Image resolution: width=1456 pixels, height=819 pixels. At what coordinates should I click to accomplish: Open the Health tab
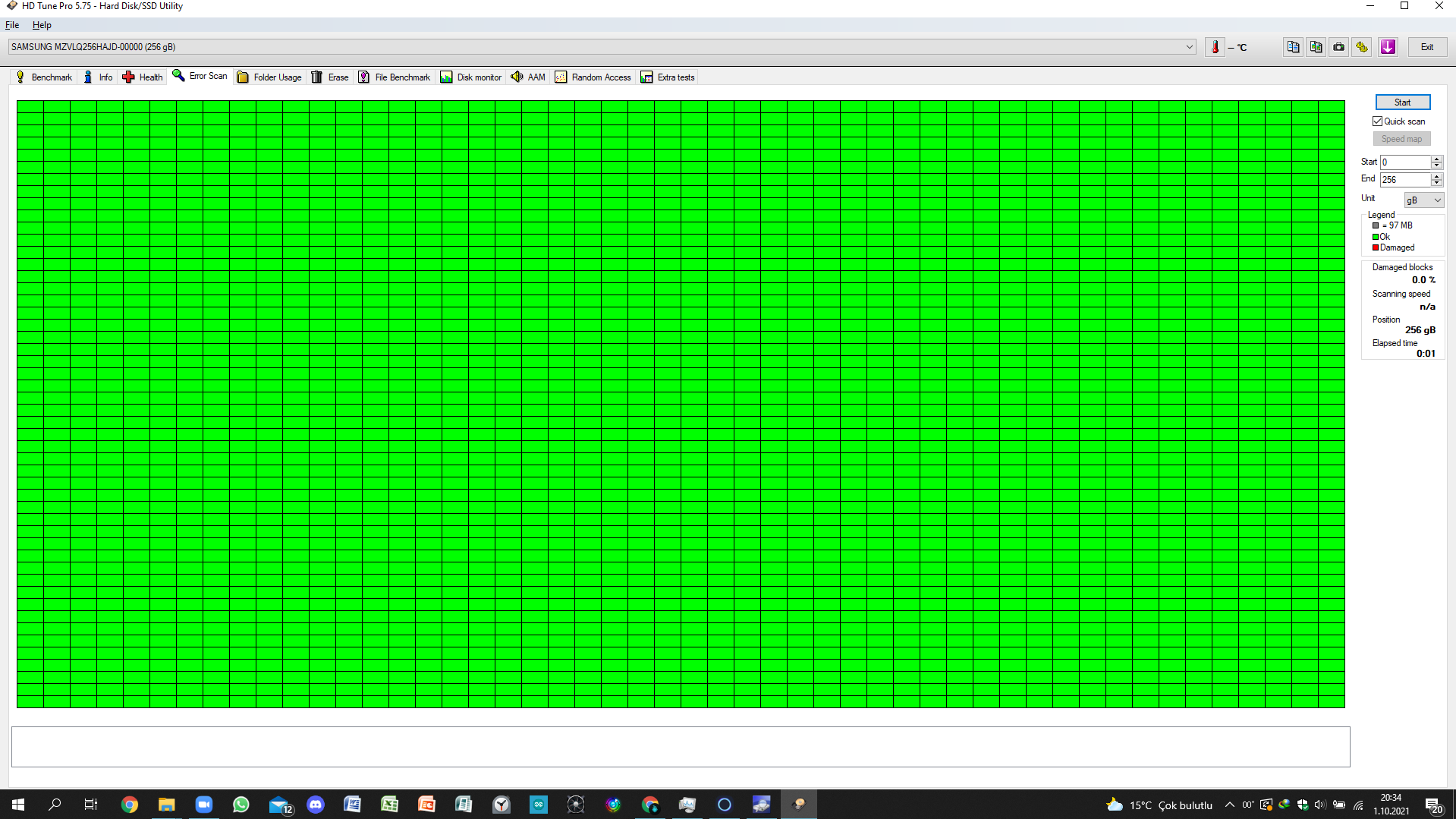coord(143,77)
